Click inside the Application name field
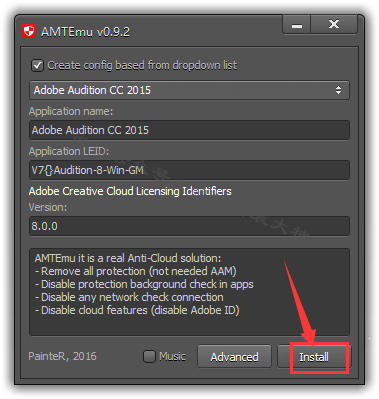Screen dimensions: 379x399 (x=189, y=130)
